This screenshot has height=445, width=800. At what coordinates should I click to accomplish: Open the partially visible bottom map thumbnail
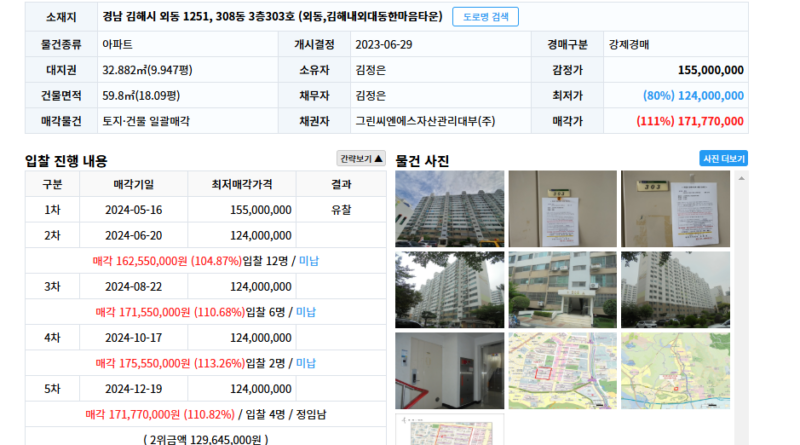click(449, 429)
